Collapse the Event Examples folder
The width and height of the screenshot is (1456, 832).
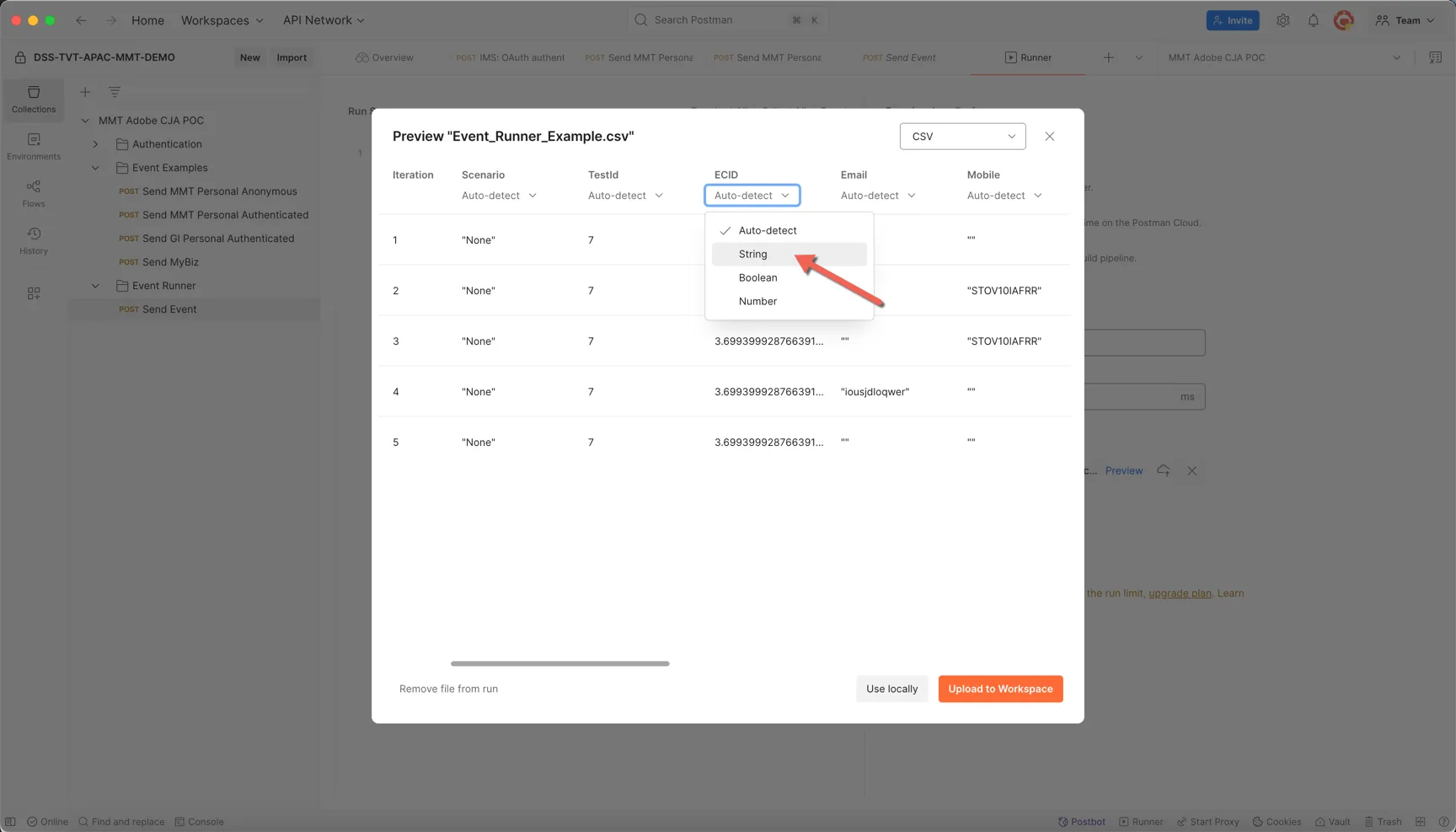click(x=95, y=168)
